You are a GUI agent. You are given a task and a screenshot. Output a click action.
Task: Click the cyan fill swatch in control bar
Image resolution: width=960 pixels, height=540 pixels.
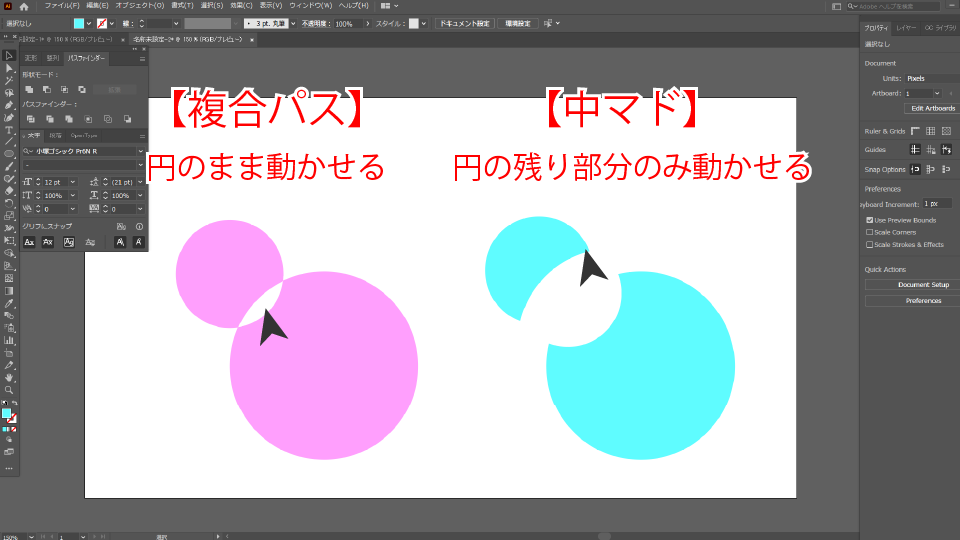[x=79, y=23]
